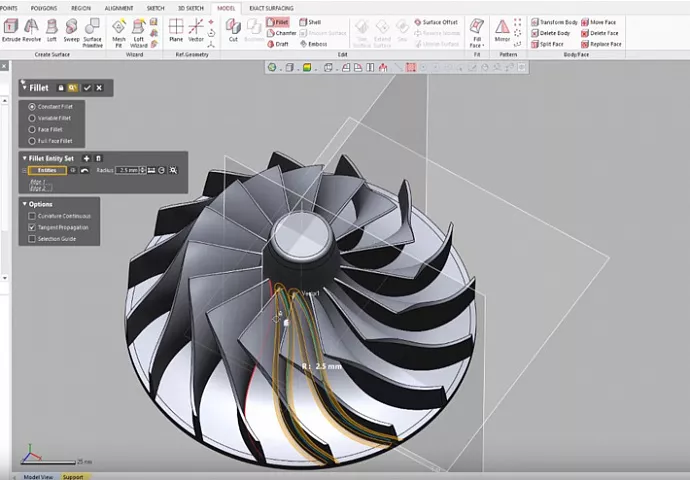Screen dimensions: 690x480
Task: Toggle the lock icon in Fillet header
Action: (x=61, y=88)
